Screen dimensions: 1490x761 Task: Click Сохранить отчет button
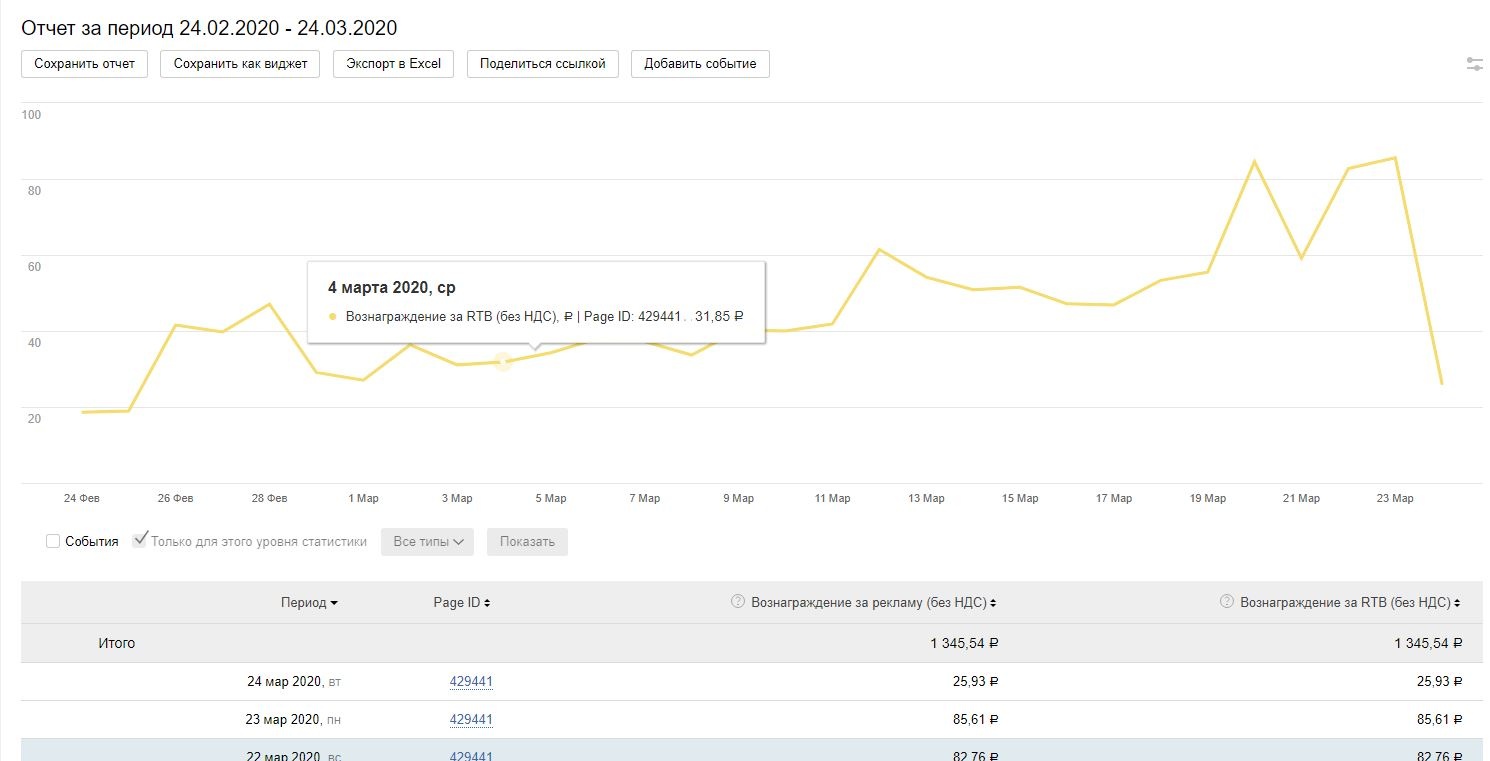point(84,64)
